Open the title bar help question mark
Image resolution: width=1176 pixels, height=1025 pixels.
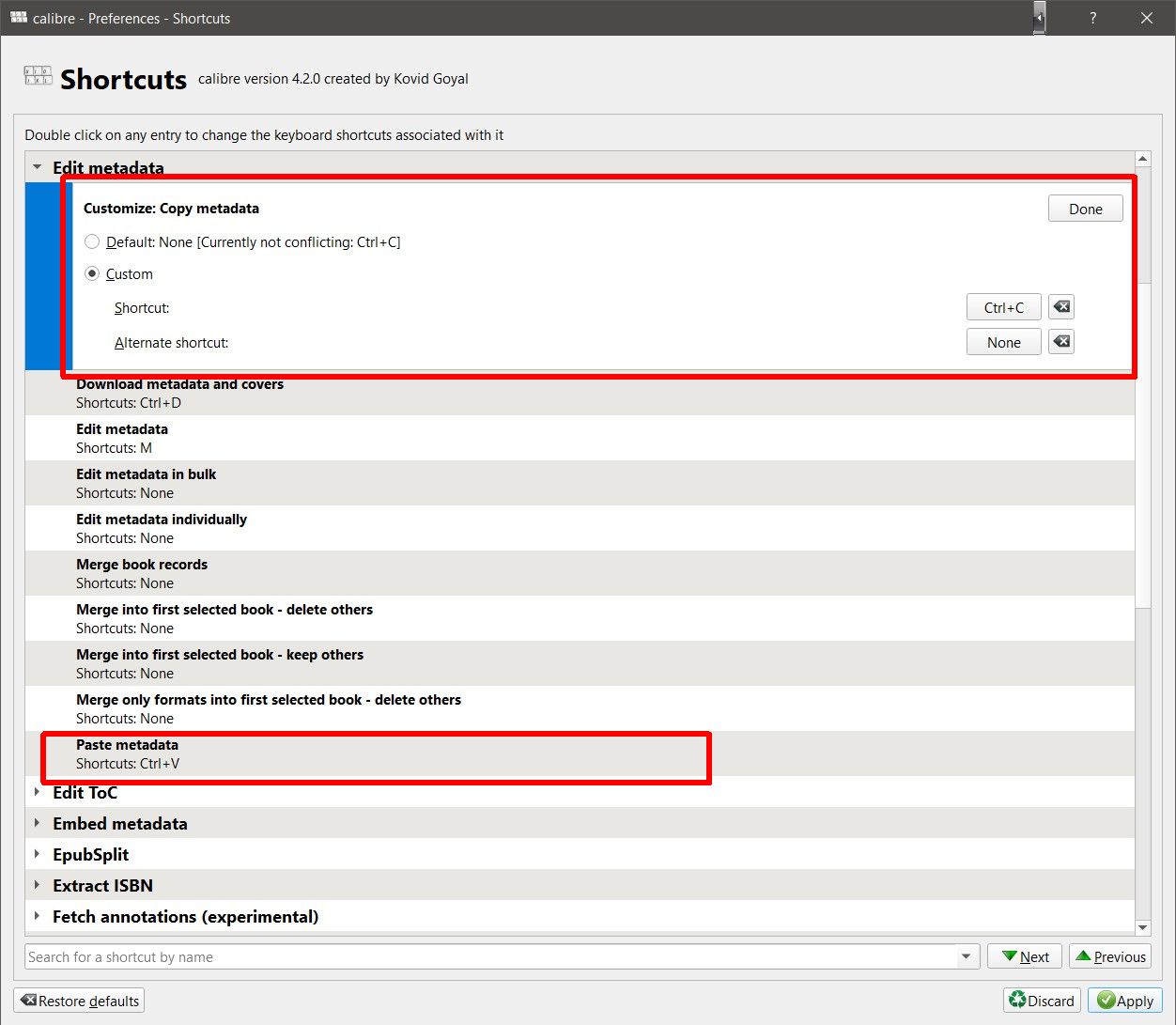tap(1092, 18)
